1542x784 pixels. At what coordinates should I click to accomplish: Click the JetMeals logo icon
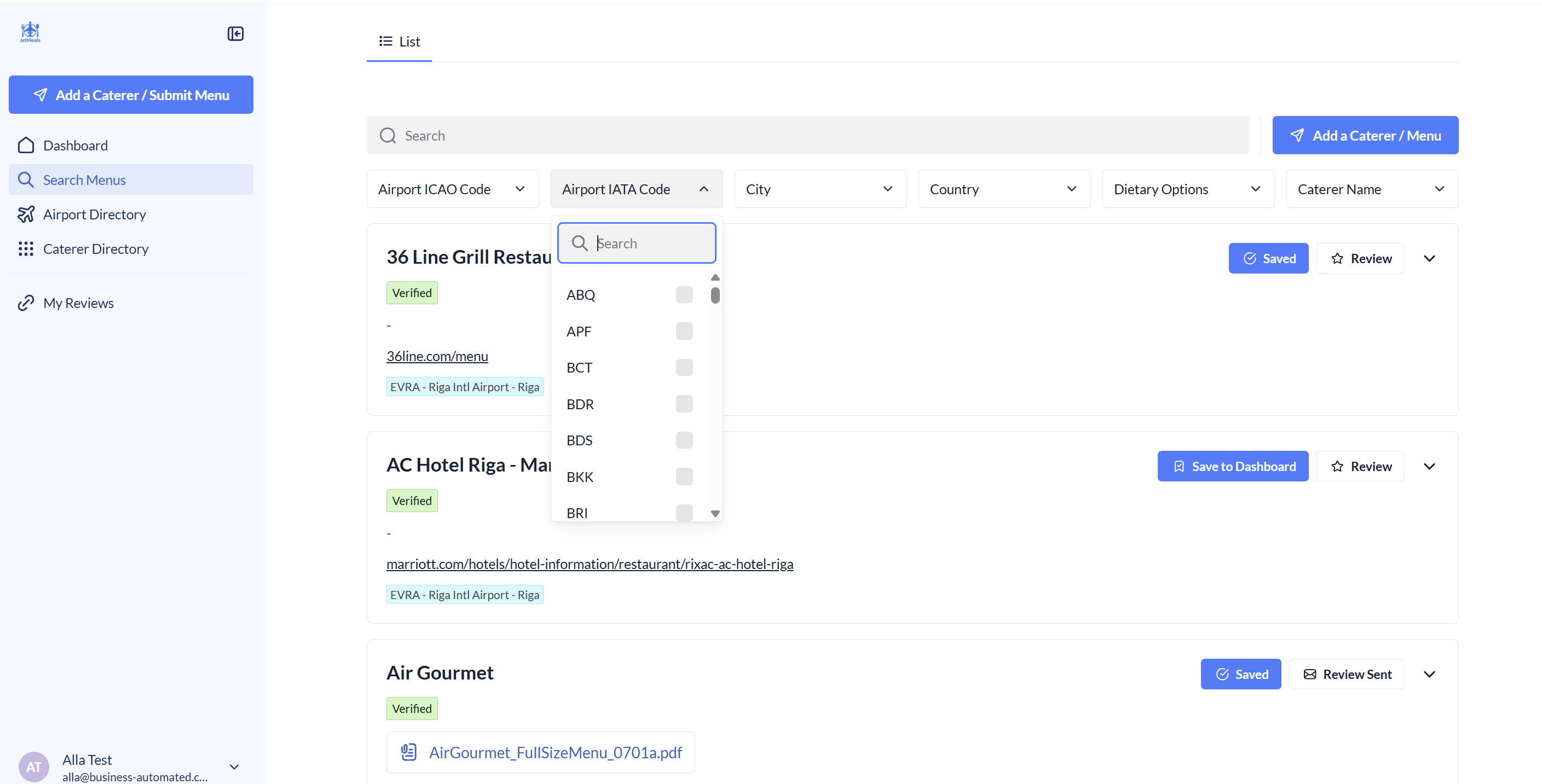pos(30,32)
